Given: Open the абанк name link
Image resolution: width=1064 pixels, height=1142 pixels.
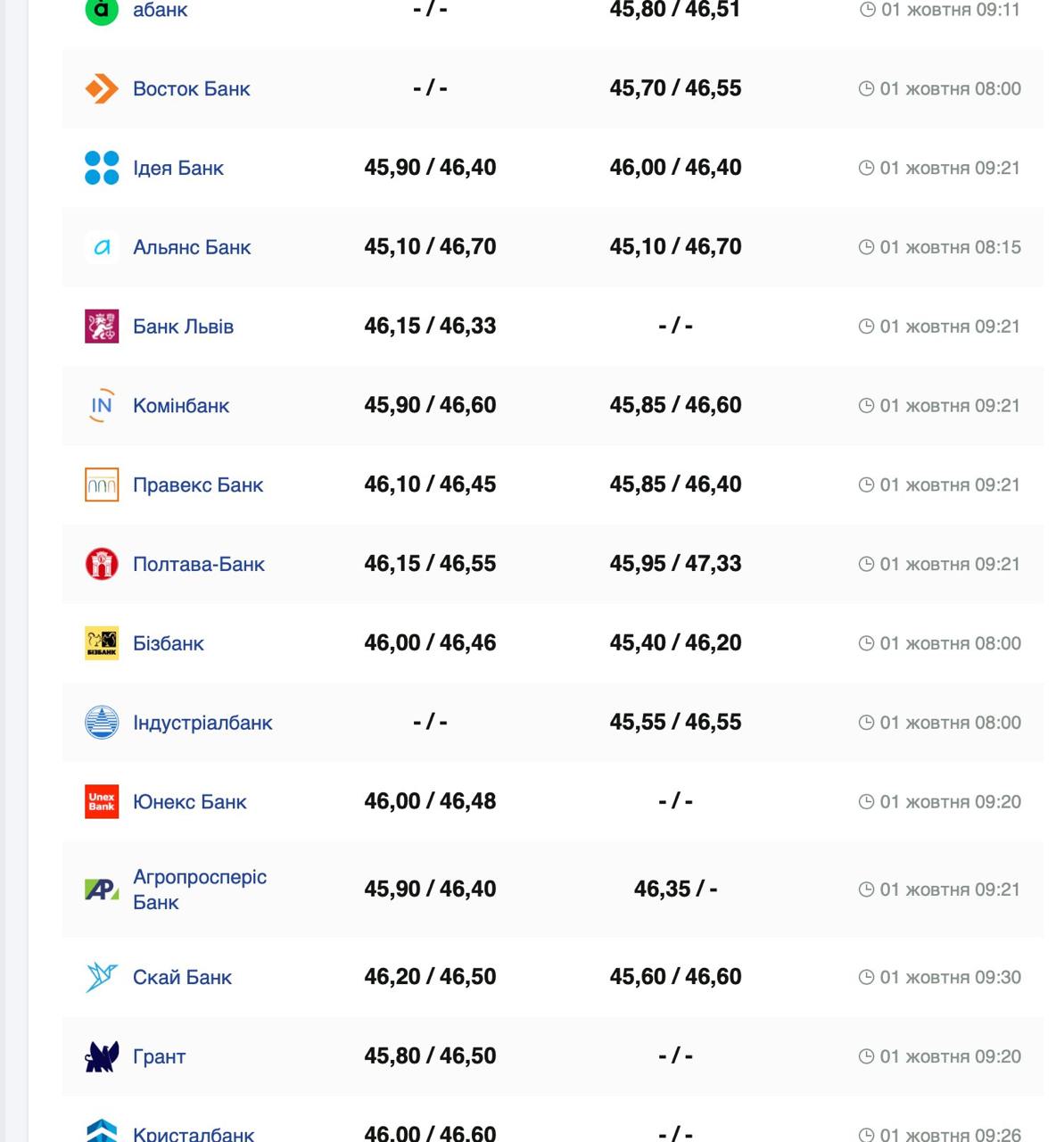Looking at the screenshot, I should (x=160, y=10).
